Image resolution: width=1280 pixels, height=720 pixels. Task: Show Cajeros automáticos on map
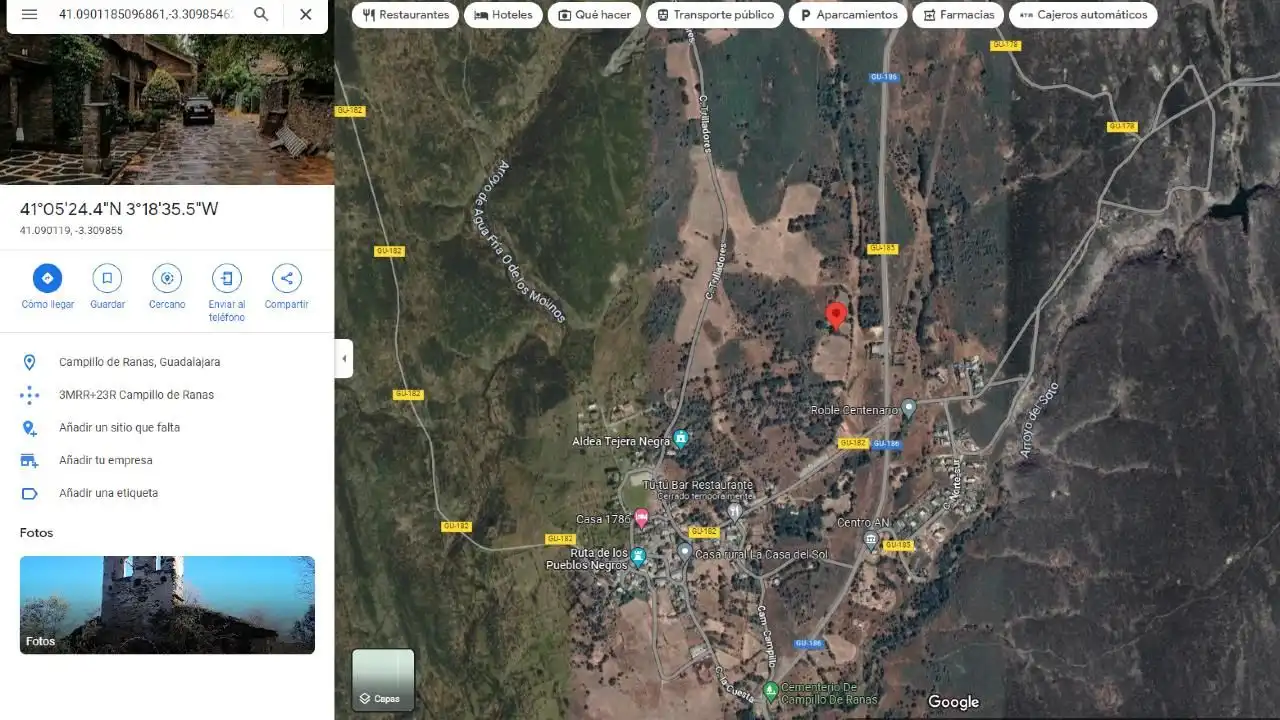point(1083,15)
